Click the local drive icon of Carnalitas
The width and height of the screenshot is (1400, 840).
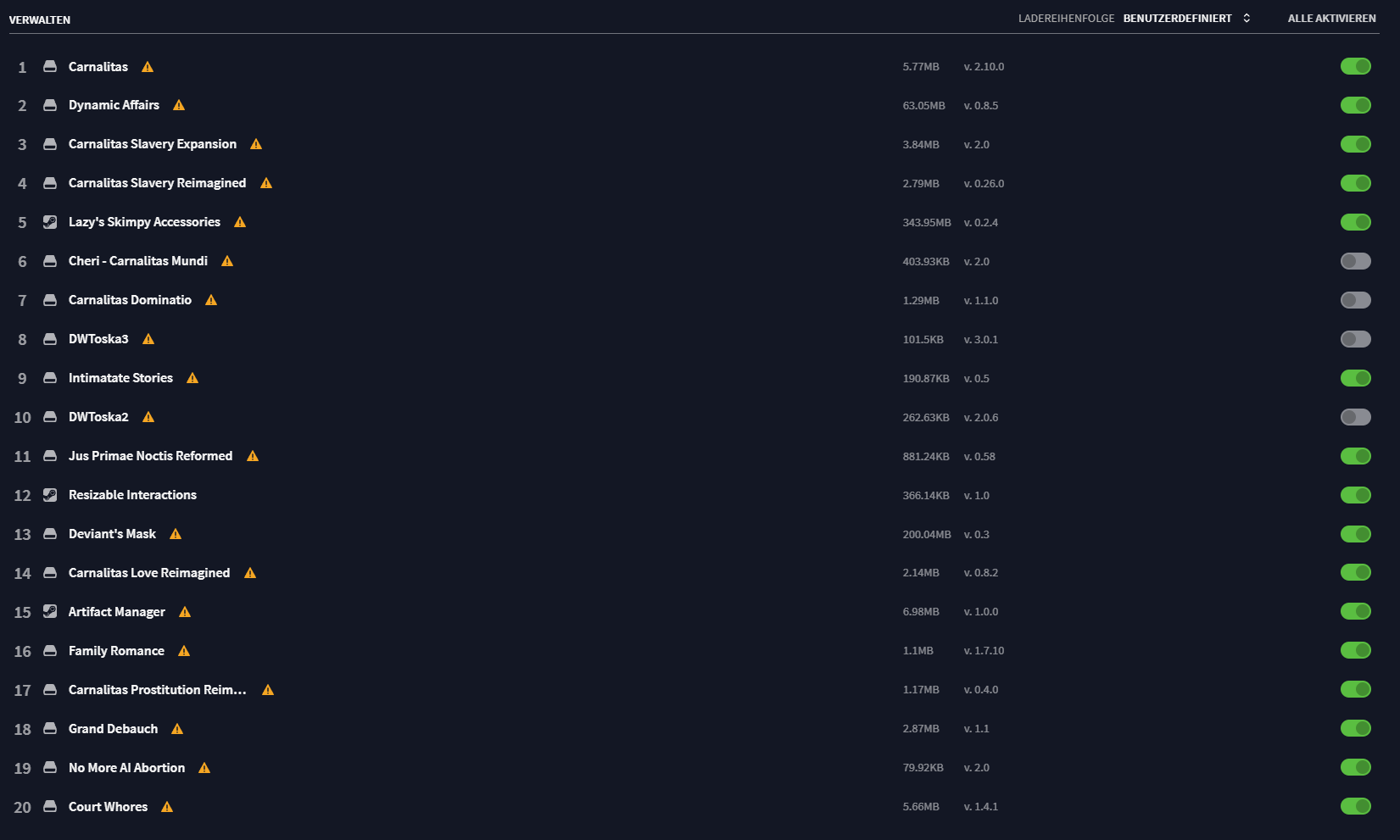click(x=50, y=66)
